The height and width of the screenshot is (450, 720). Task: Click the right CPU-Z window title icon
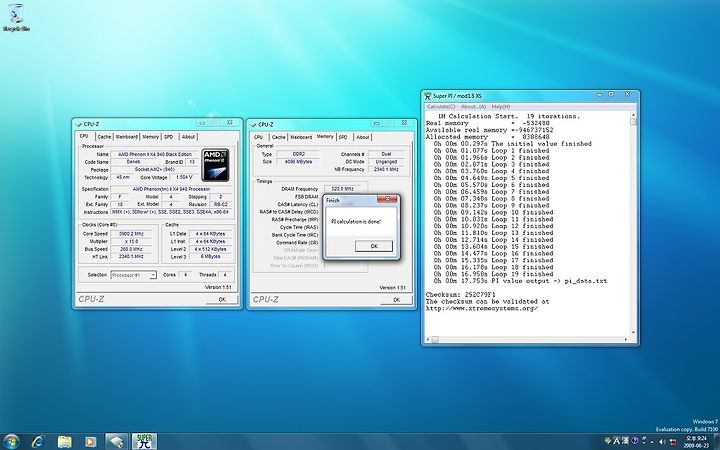(x=253, y=124)
